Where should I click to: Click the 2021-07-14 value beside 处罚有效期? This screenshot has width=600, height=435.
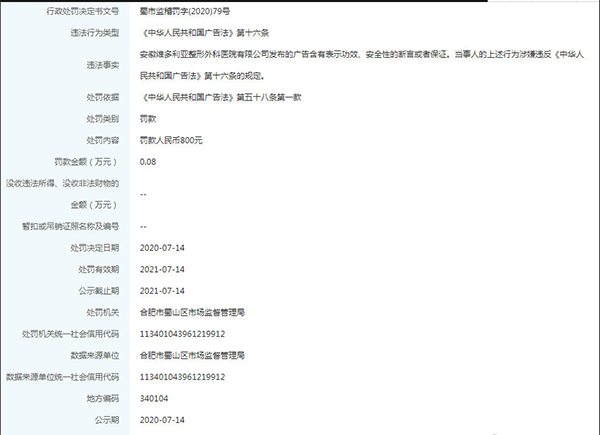tap(162, 269)
